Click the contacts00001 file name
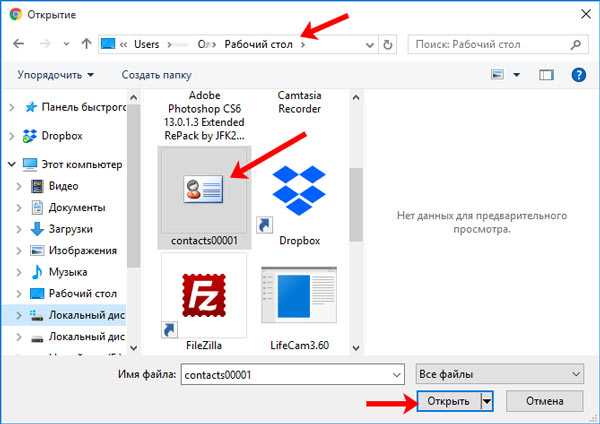The image size is (600, 424). (x=204, y=241)
